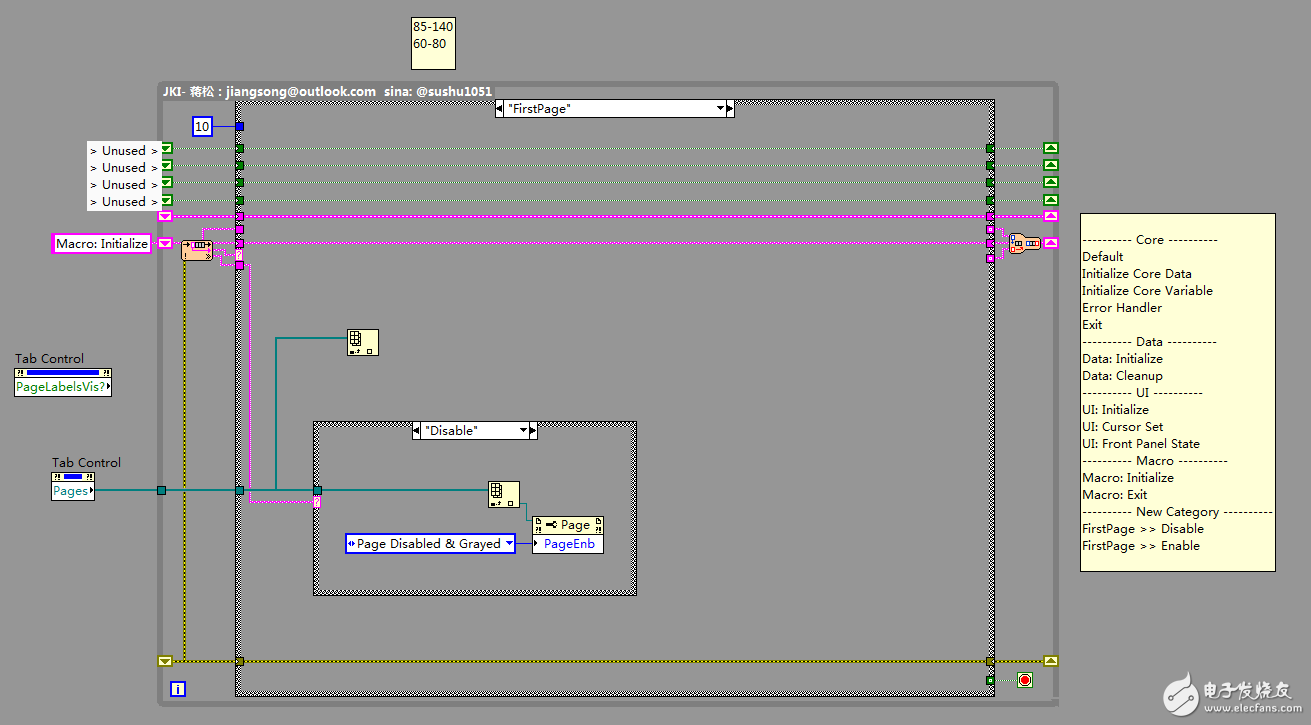Click the "Tab Control" label above Pages
Image resolution: width=1311 pixels, height=725 pixels.
pyautogui.click(x=86, y=463)
